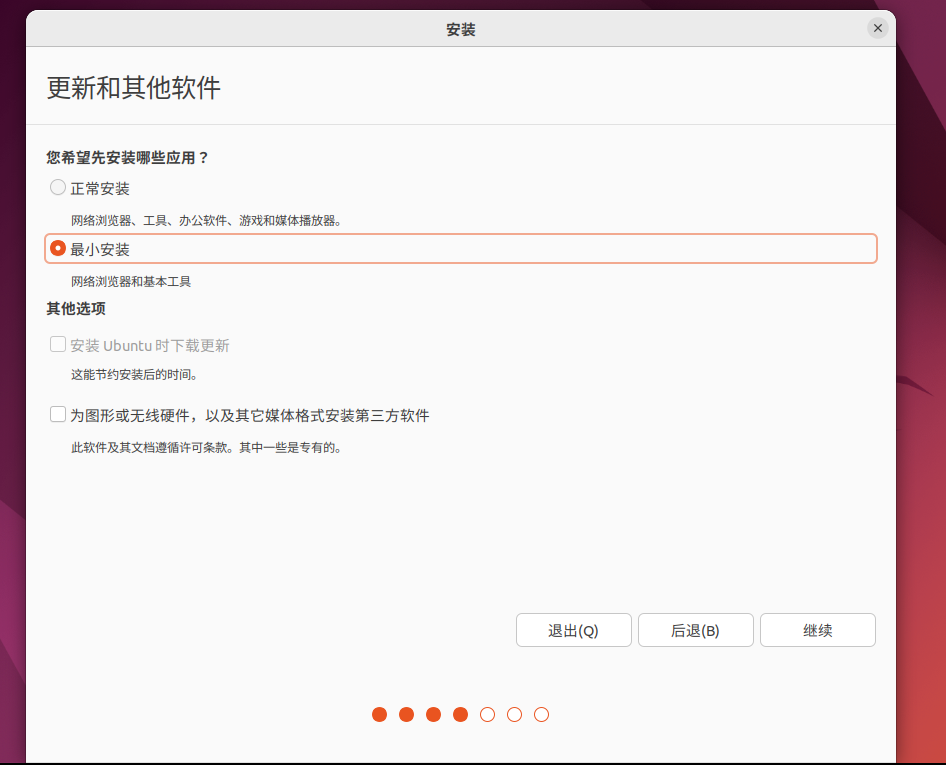Viewport: 946px width, 765px height.
Task: Click question 您希望先安装哪些应用？
Action: point(128,158)
